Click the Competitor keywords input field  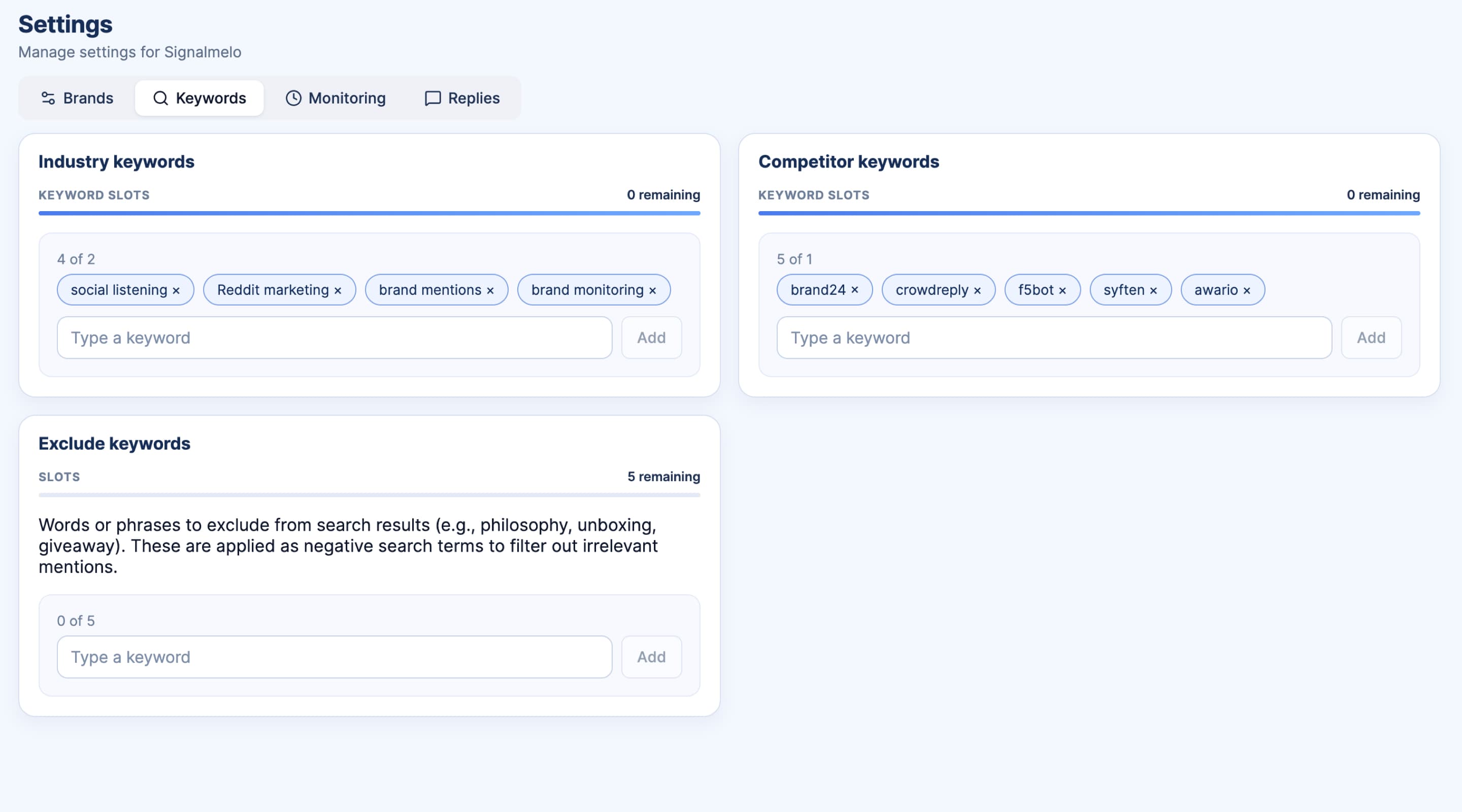coord(1054,337)
